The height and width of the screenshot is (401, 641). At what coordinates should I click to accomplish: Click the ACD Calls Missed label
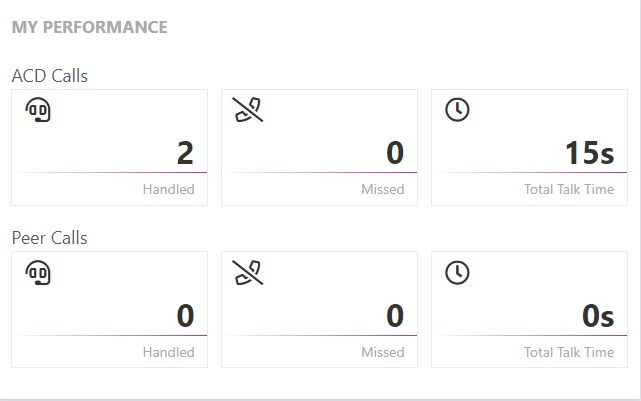[383, 189]
